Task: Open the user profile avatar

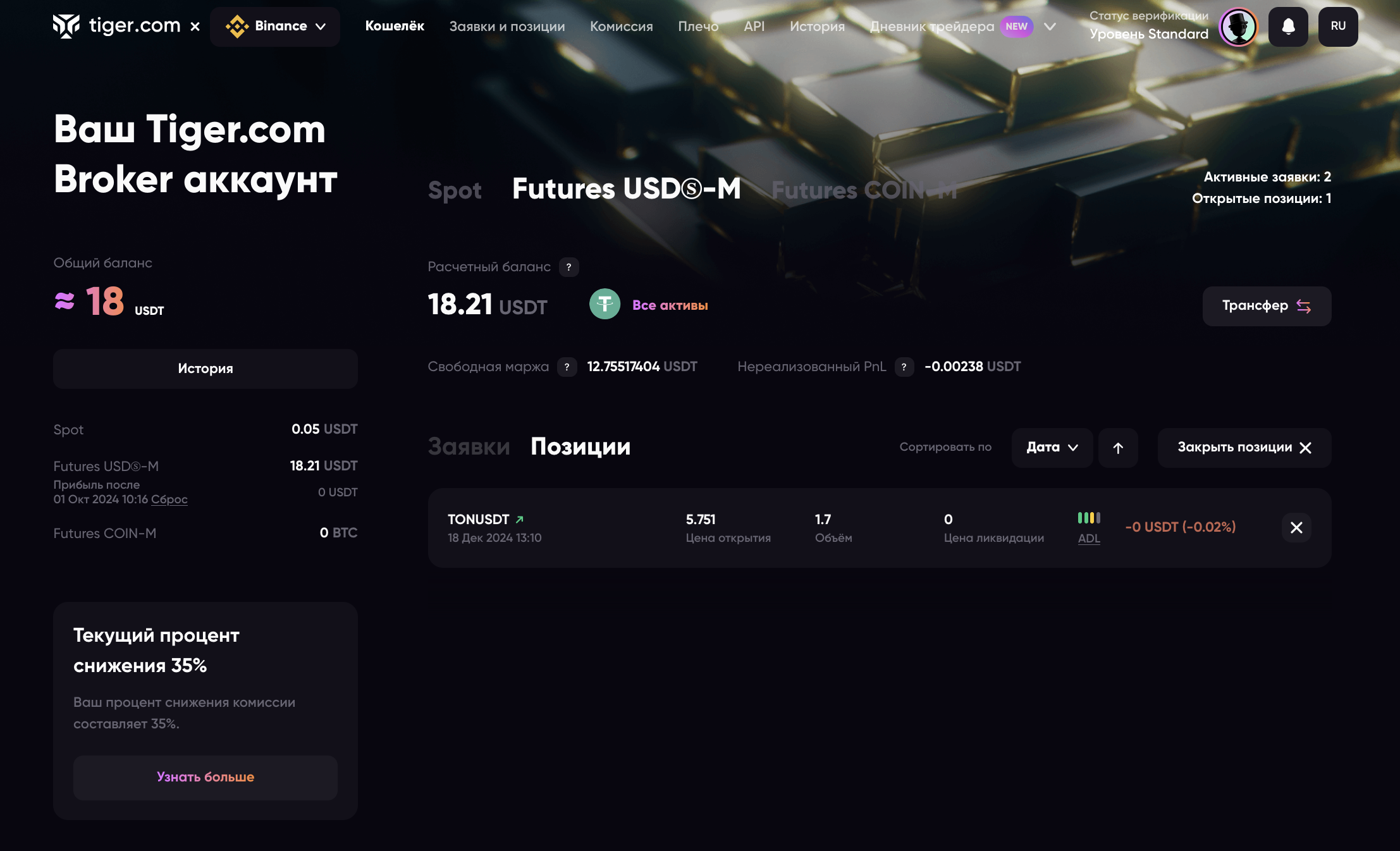Action: (x=1238, y=27)
